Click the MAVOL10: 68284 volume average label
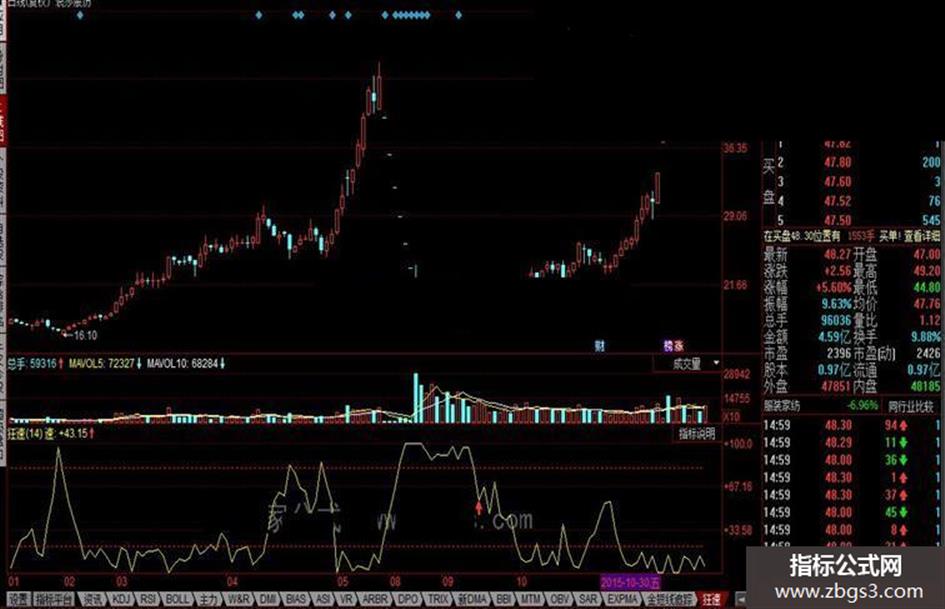 pyautogui.click(x=182, y=364)
